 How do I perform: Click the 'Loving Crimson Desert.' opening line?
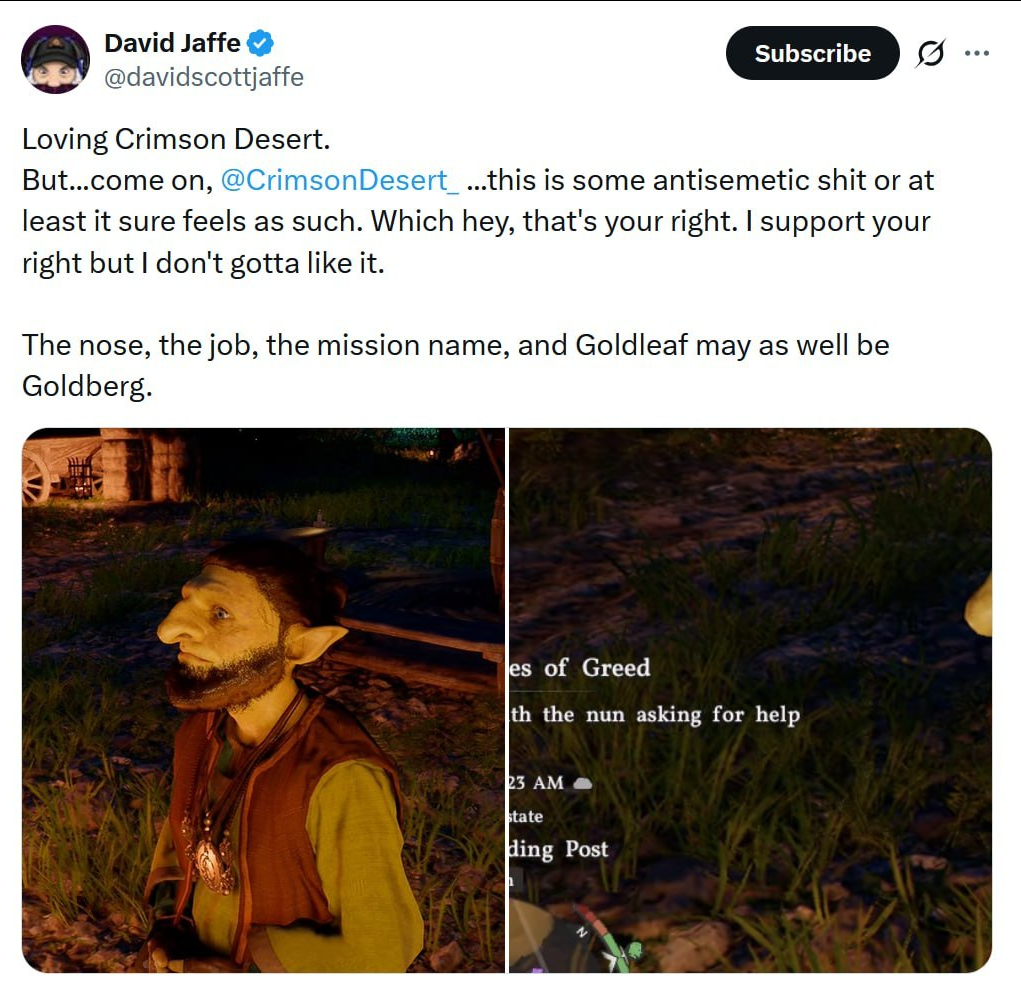pyautogui.click(x=176, y=139)
